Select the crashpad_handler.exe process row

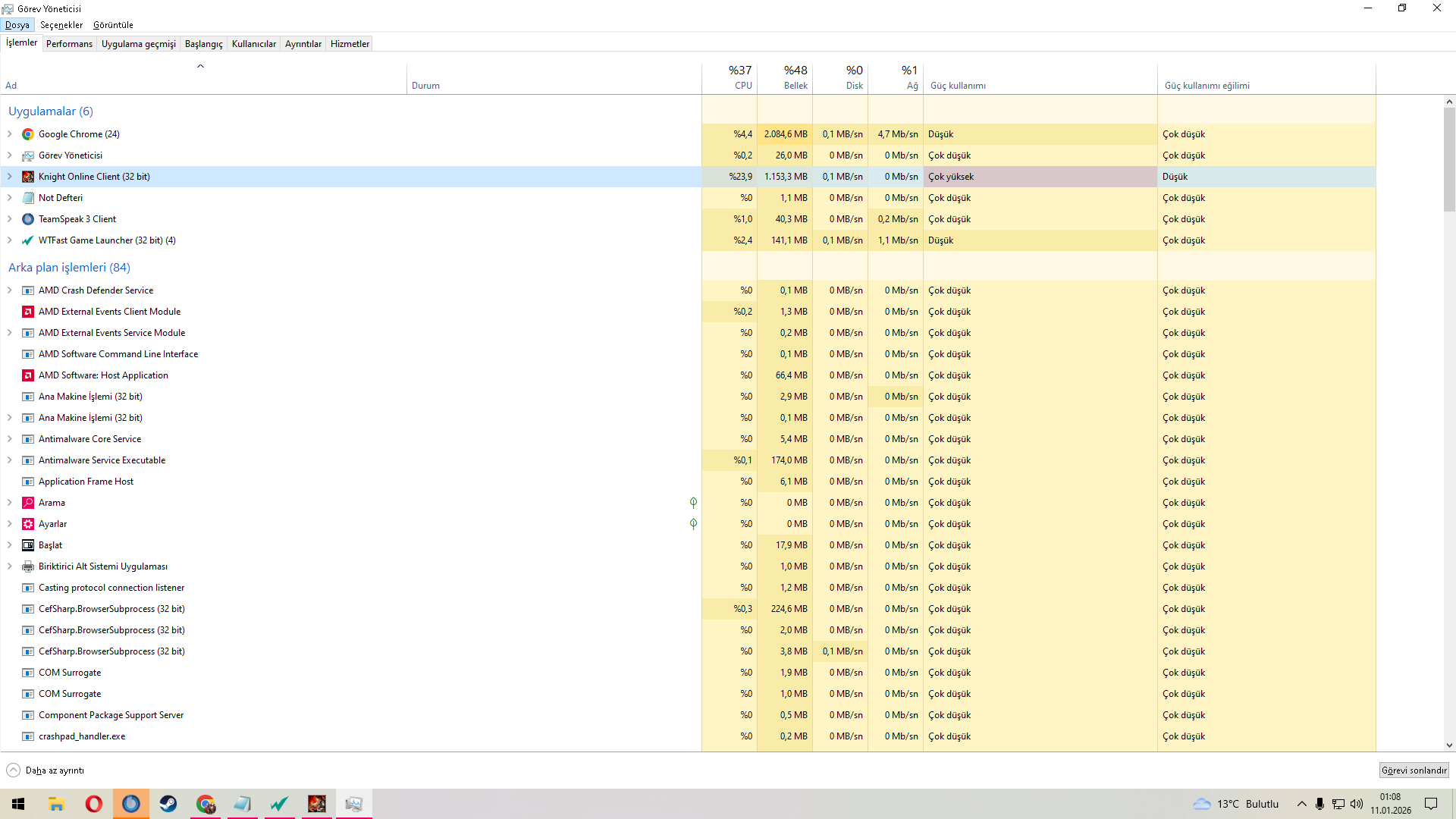click(x=688, y=736)
